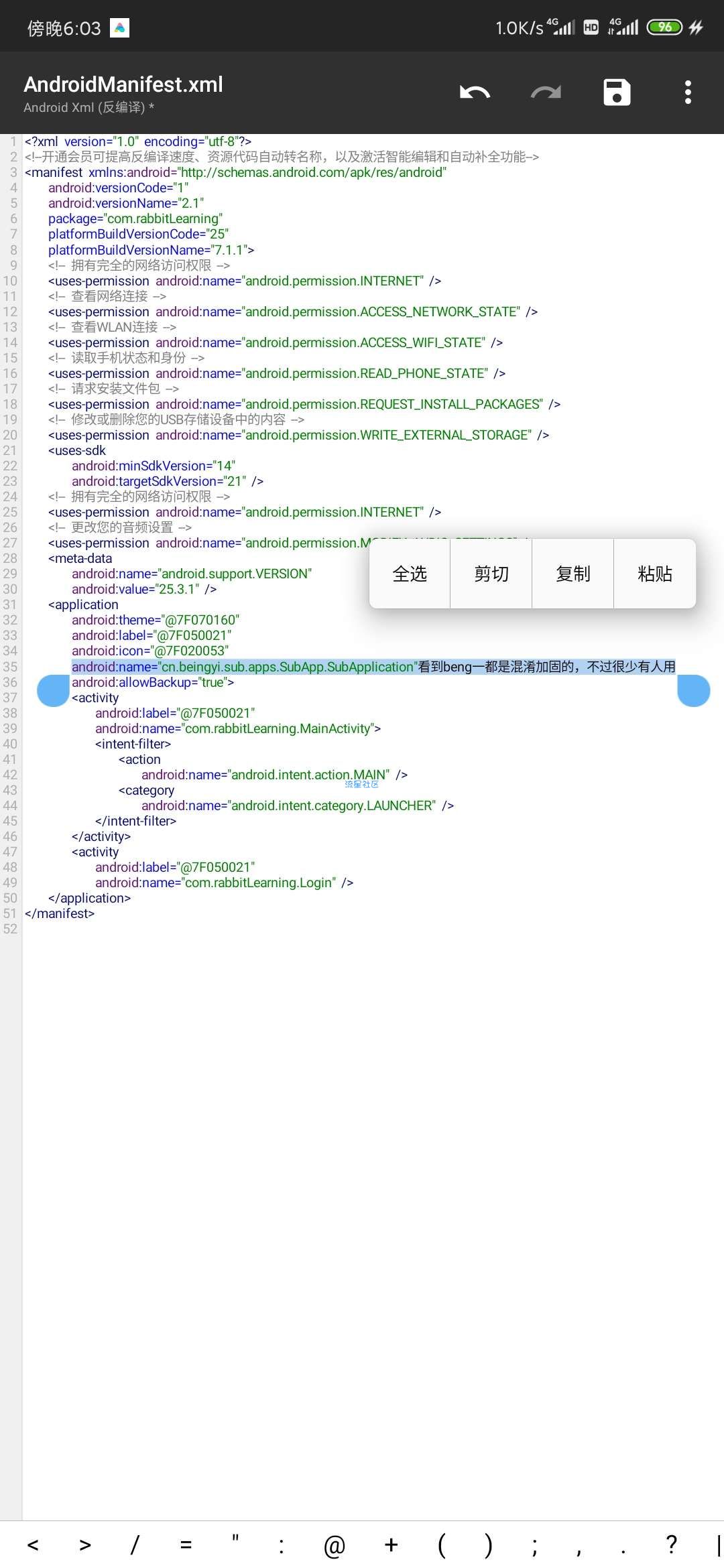Place cursor on the package="com.rabbitLearning" line
724x1568 pixels.
pos(135,218)
